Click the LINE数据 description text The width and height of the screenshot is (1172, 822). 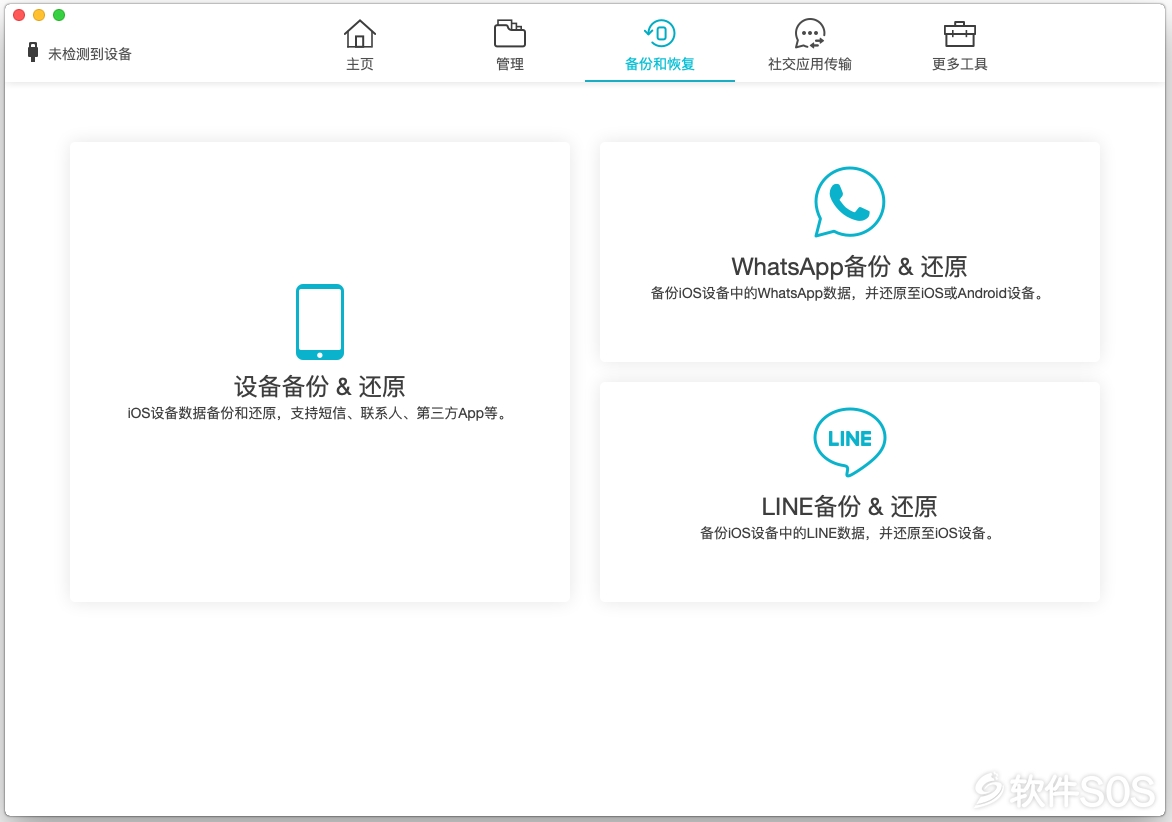click(848, 533)
